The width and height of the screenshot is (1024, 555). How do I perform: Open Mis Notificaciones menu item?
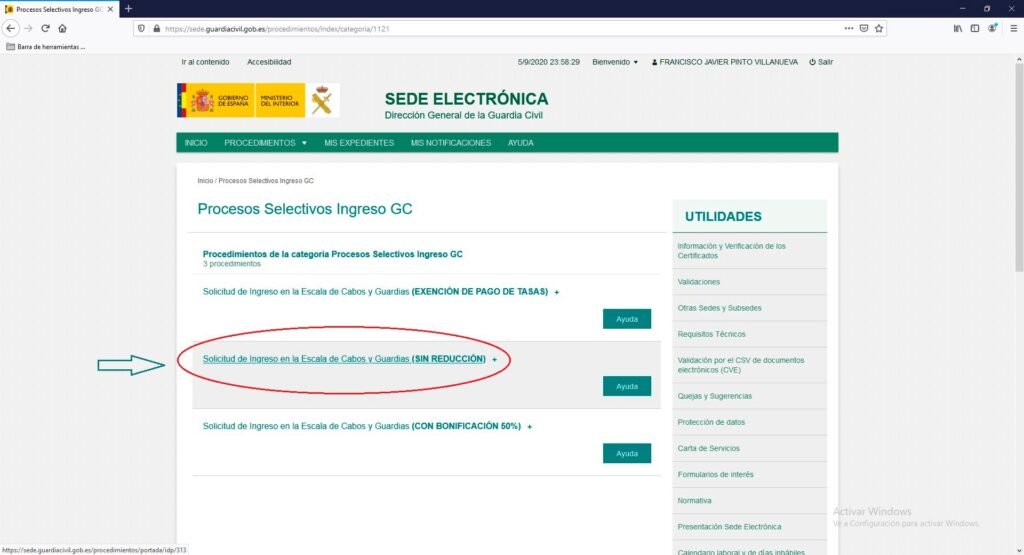(x=451, y=143)
